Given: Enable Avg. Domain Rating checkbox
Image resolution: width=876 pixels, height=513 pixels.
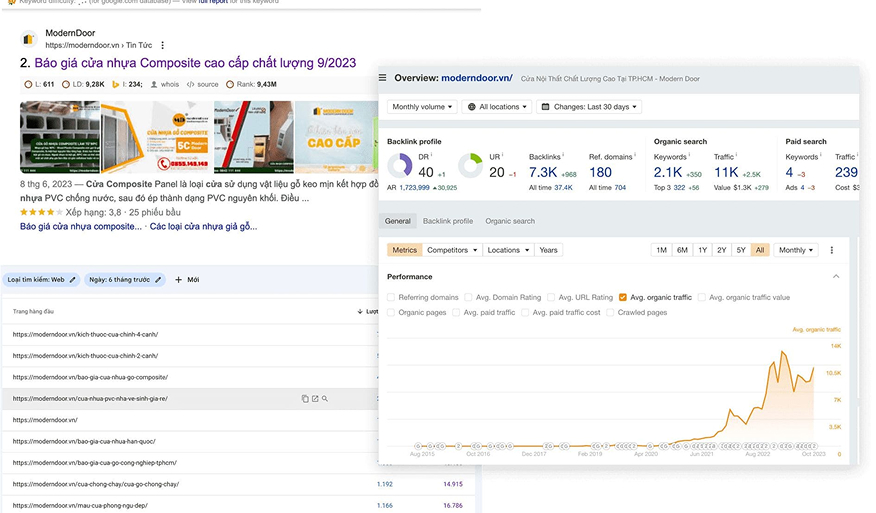Looking at the screenshot, I should [x=468, y=297].
